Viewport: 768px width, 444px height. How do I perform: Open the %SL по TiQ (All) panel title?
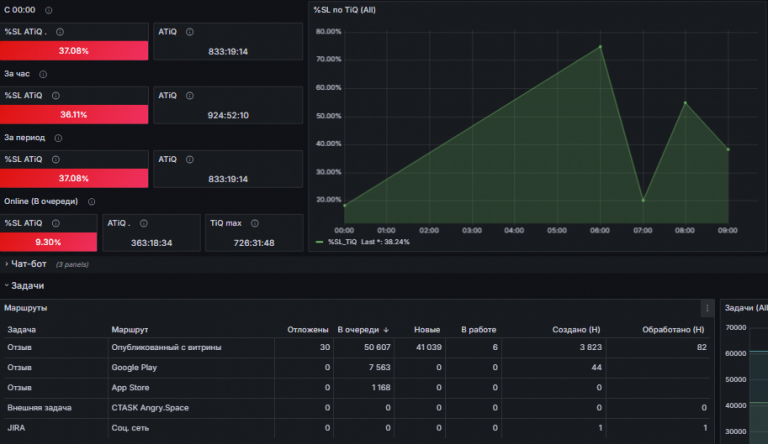tap(344, 10)
